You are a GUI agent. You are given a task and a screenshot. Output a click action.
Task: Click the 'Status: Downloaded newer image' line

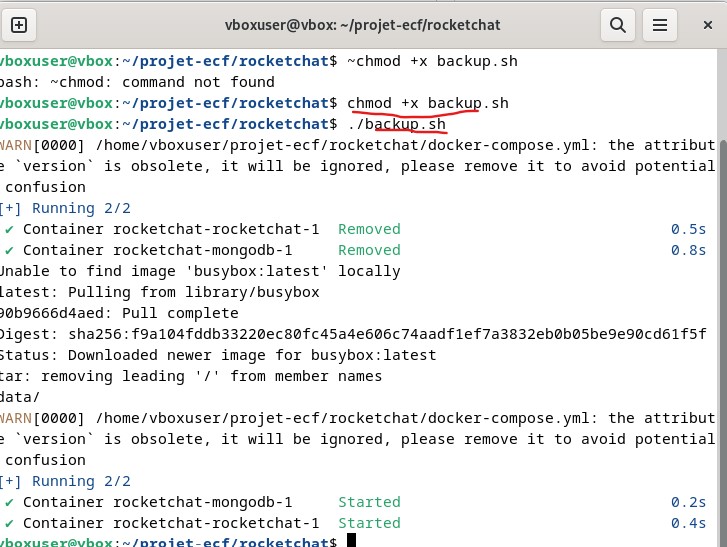(x=218, y=355)
